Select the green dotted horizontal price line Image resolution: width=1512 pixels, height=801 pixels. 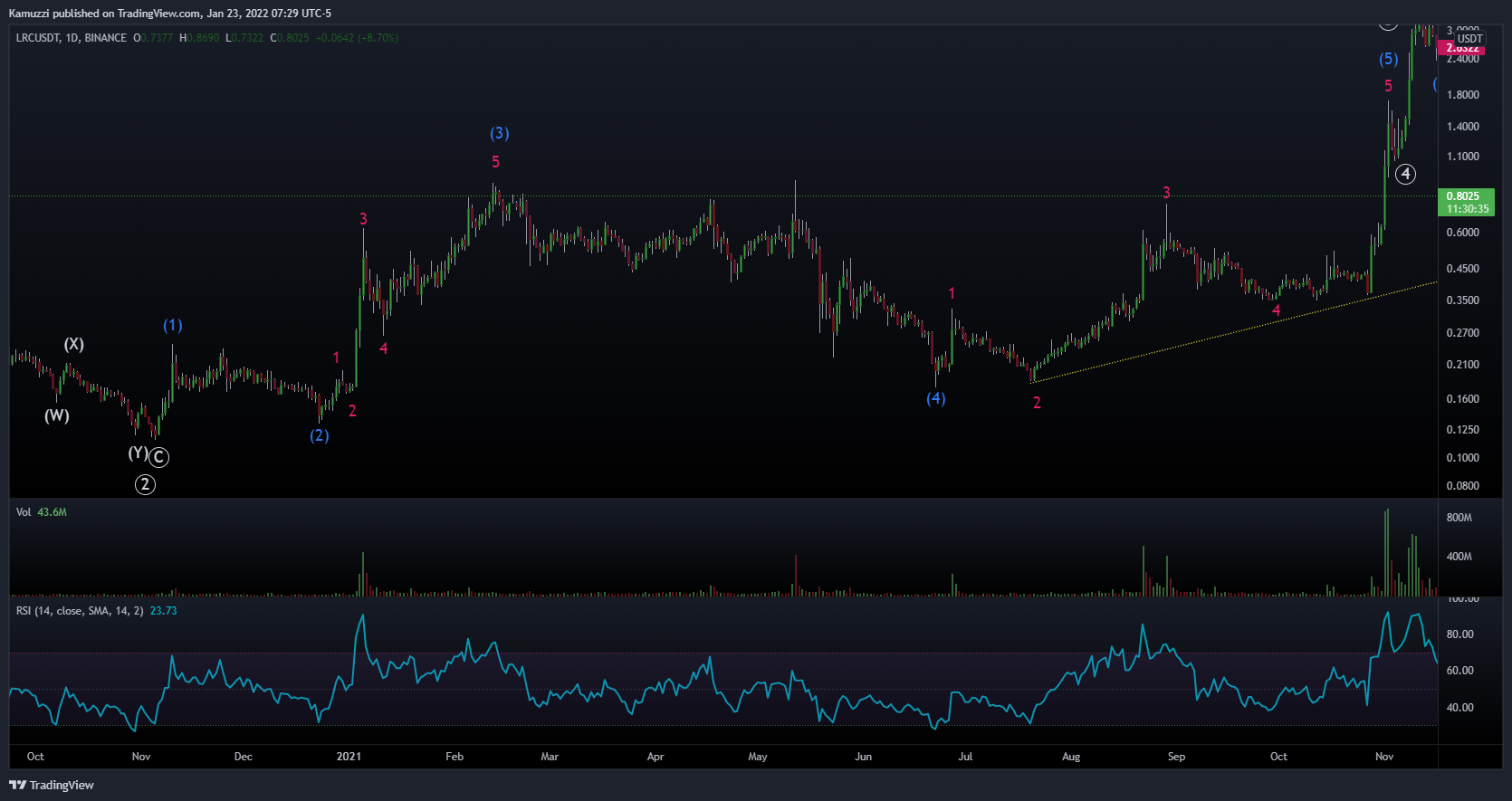coord(723,195)
